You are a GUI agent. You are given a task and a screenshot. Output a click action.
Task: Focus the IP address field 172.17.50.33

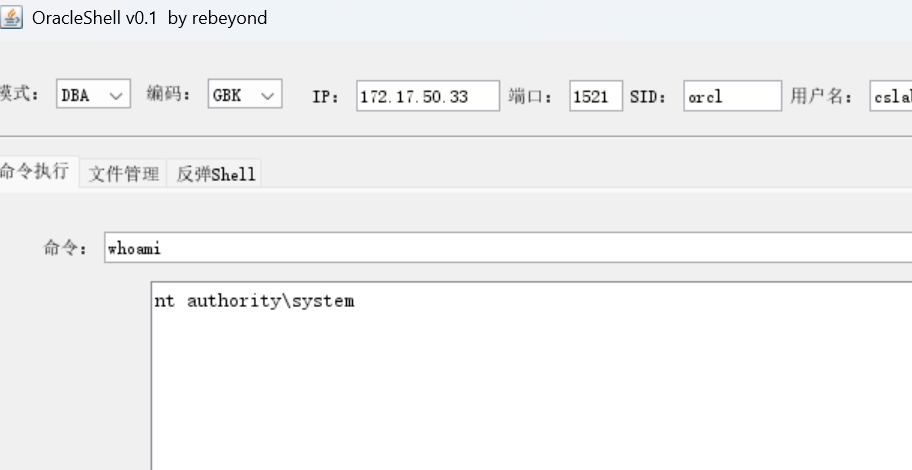(428, 96)
